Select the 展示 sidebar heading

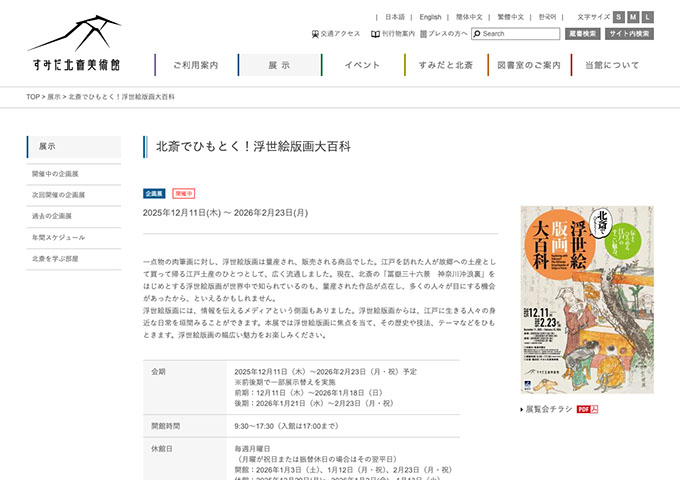tap(74, 147)
